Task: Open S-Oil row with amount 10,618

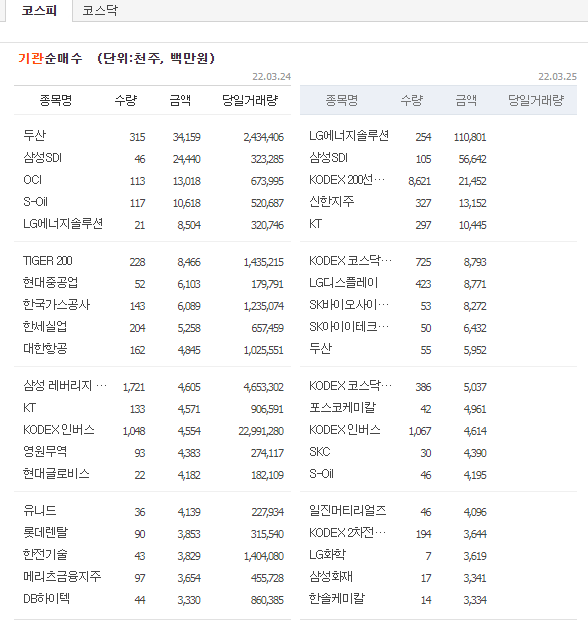Action: [35, 202]
